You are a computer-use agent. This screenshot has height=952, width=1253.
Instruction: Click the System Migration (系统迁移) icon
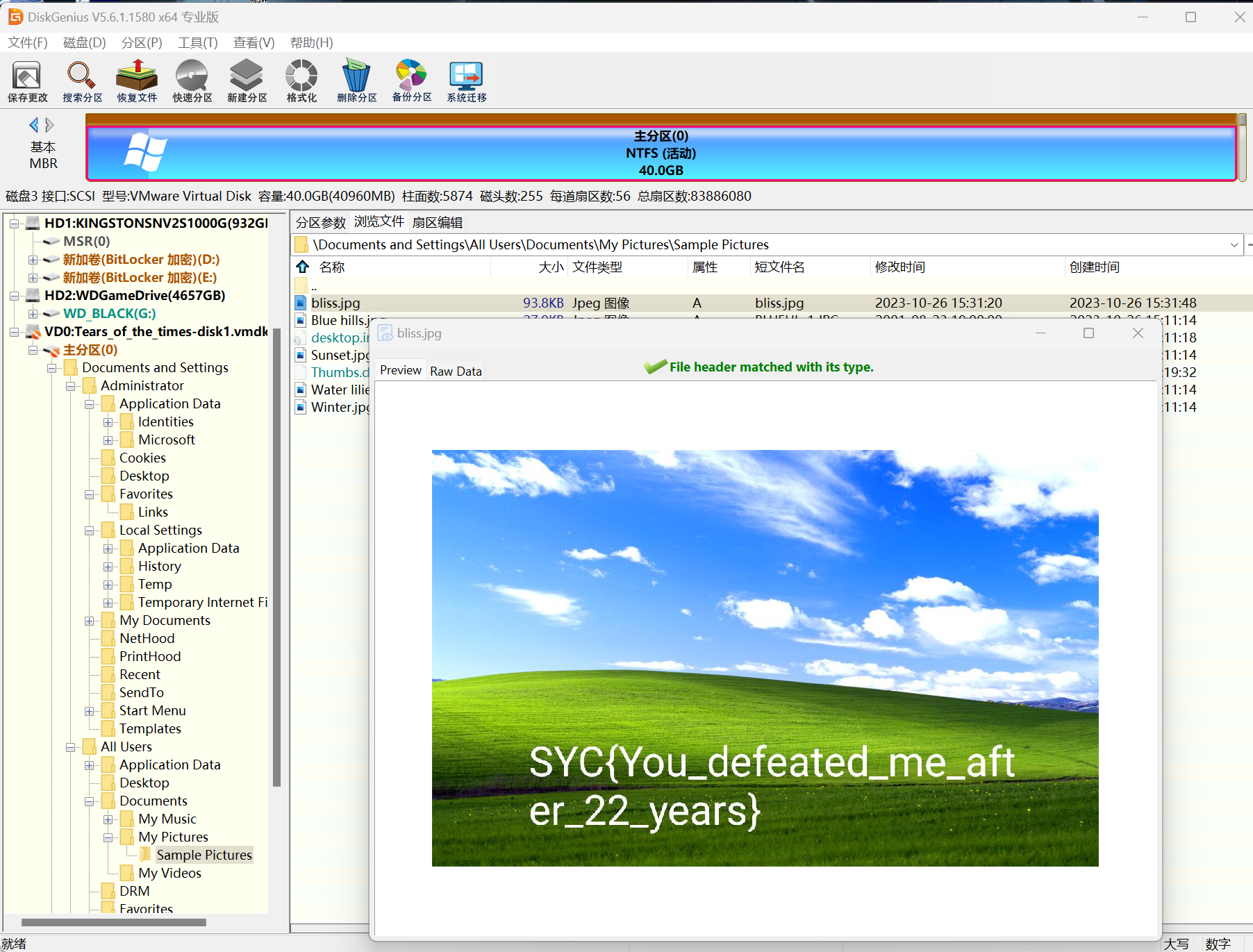(x=466, y=81)
